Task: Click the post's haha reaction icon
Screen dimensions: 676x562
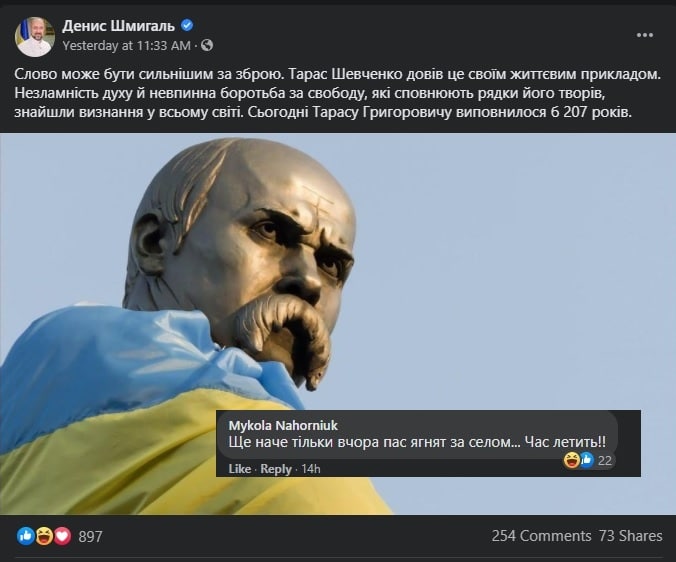Action: click(44, 536)
